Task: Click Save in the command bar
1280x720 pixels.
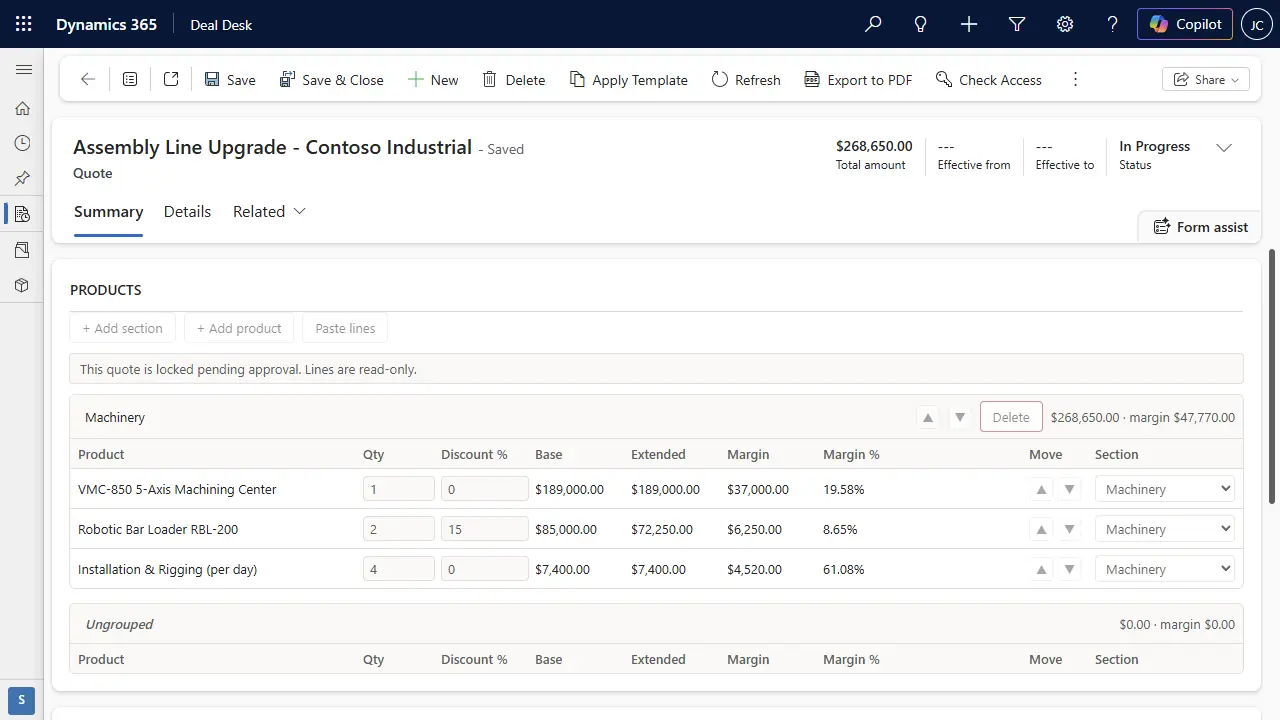Action: (230, 79)
